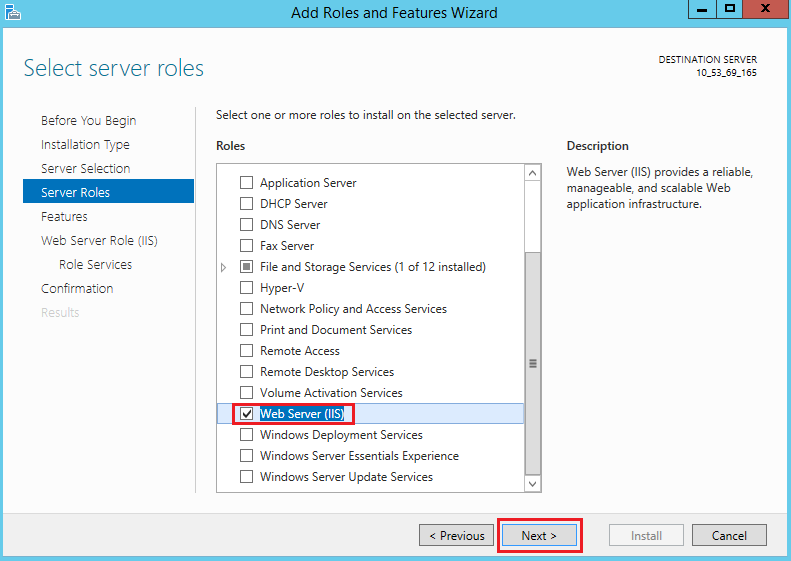Go to the Features step
Screen dimensions: 791x561
point(64,217)
